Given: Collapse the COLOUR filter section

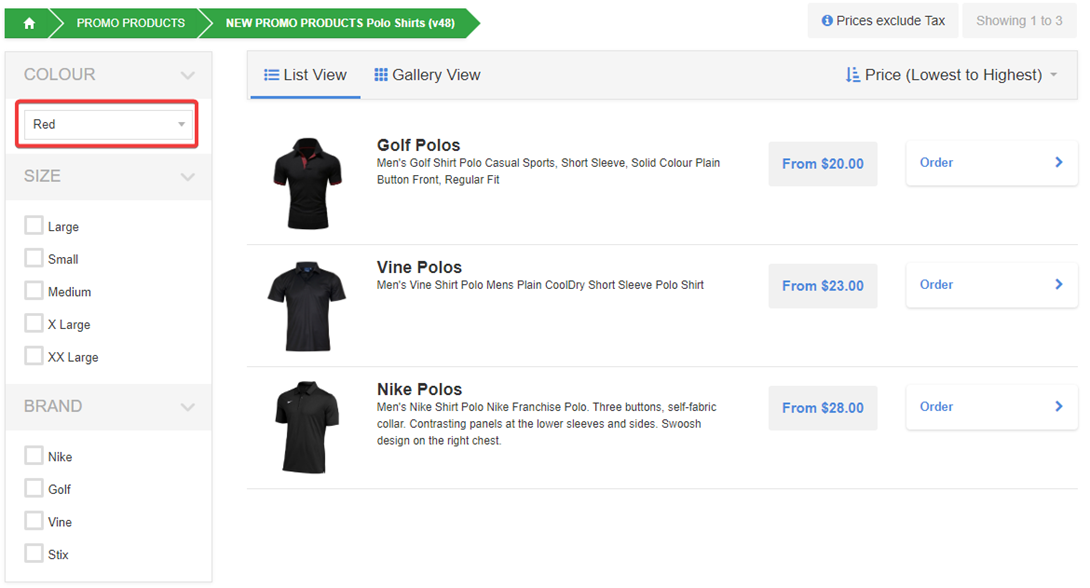Looking at the screenshot, I should point(187,75).
